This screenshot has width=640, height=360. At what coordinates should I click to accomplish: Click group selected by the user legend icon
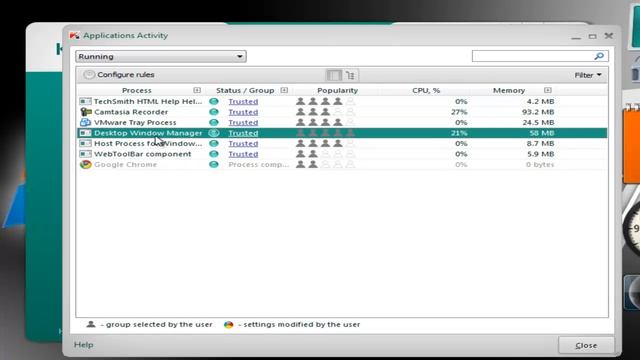(91, 324)
